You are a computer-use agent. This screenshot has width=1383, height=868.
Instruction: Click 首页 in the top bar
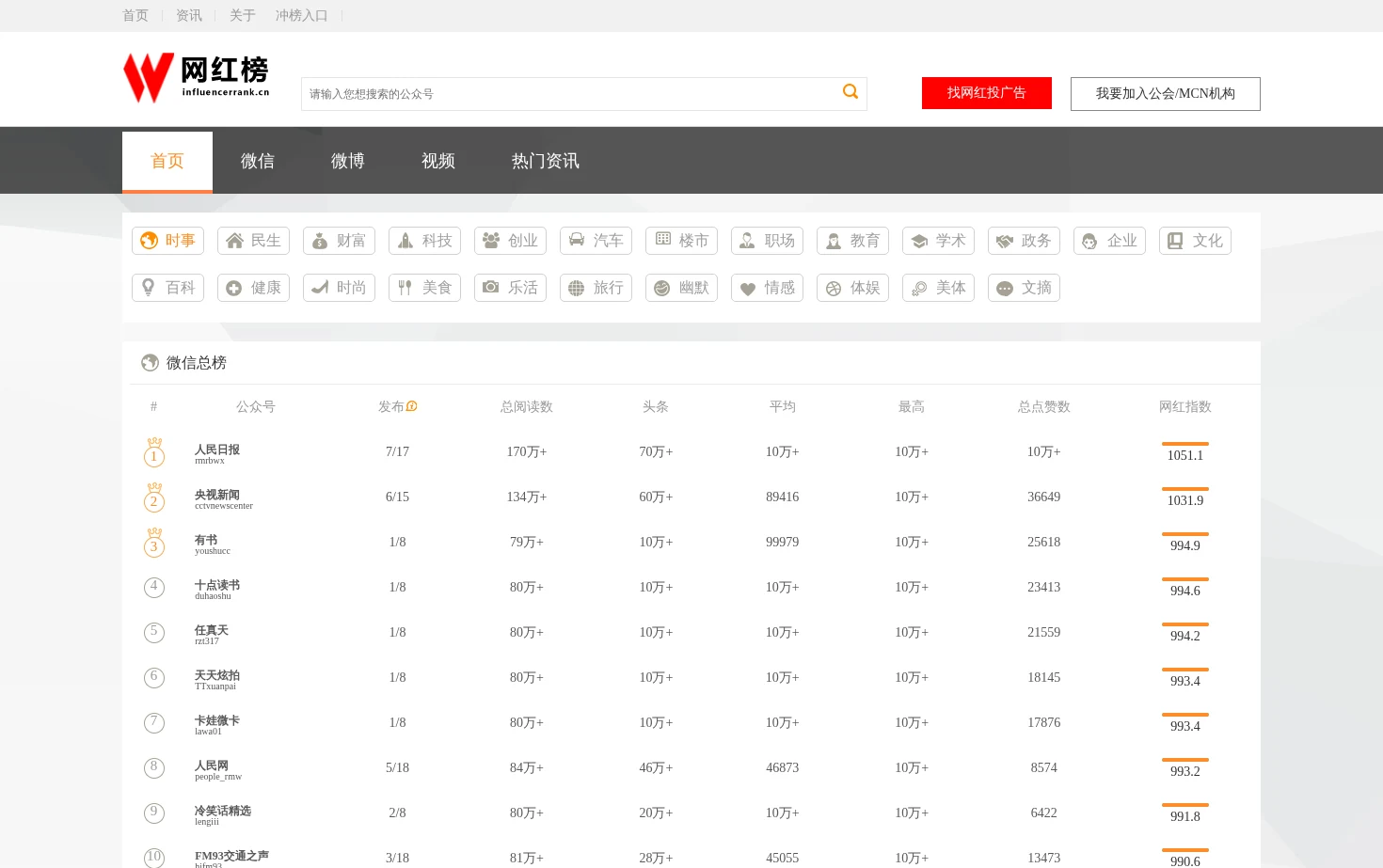pos(135,16)
